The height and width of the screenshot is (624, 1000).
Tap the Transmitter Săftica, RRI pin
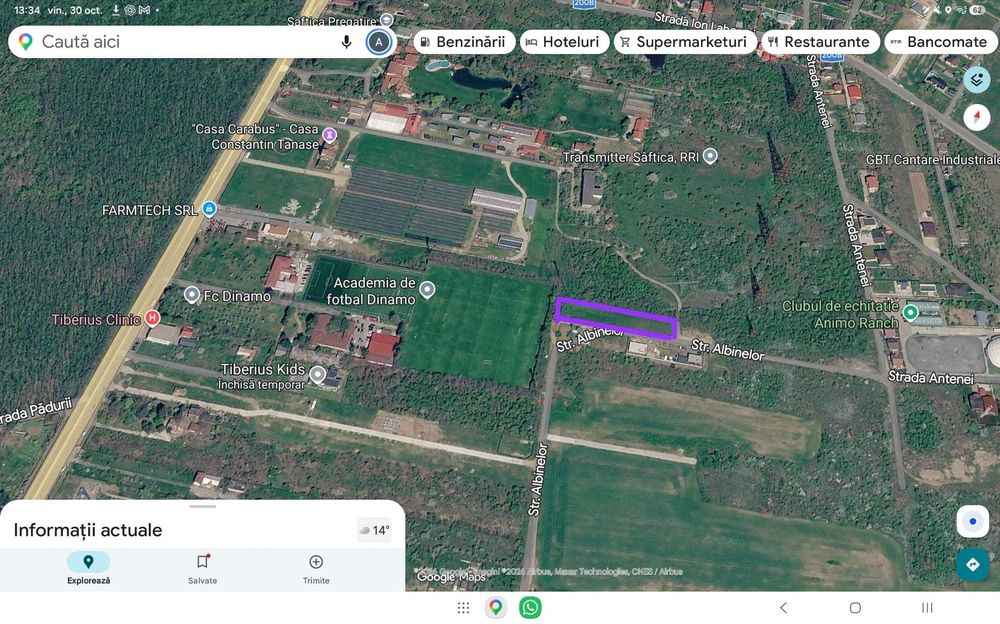pyautogui.click(x=710, y=156)
